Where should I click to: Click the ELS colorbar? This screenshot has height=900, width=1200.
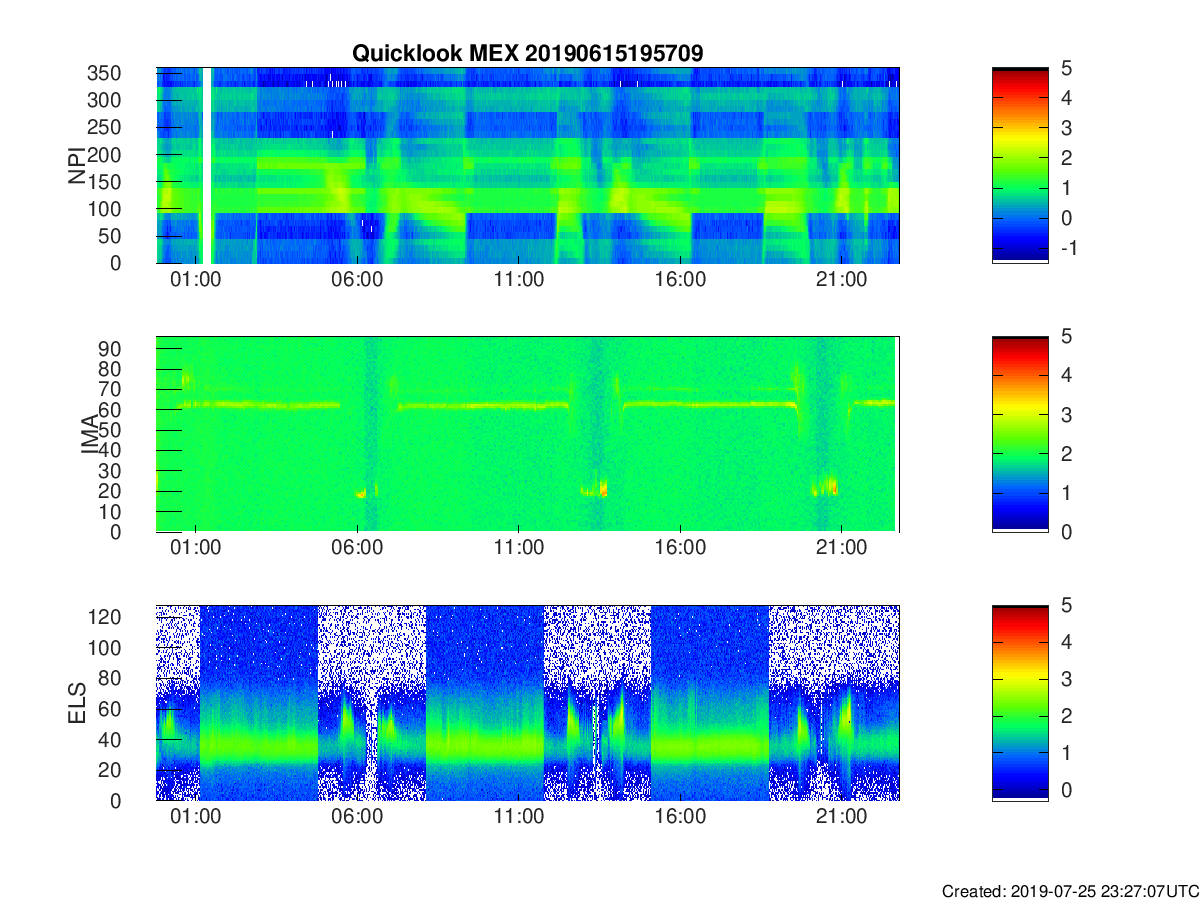point(1020,703)
